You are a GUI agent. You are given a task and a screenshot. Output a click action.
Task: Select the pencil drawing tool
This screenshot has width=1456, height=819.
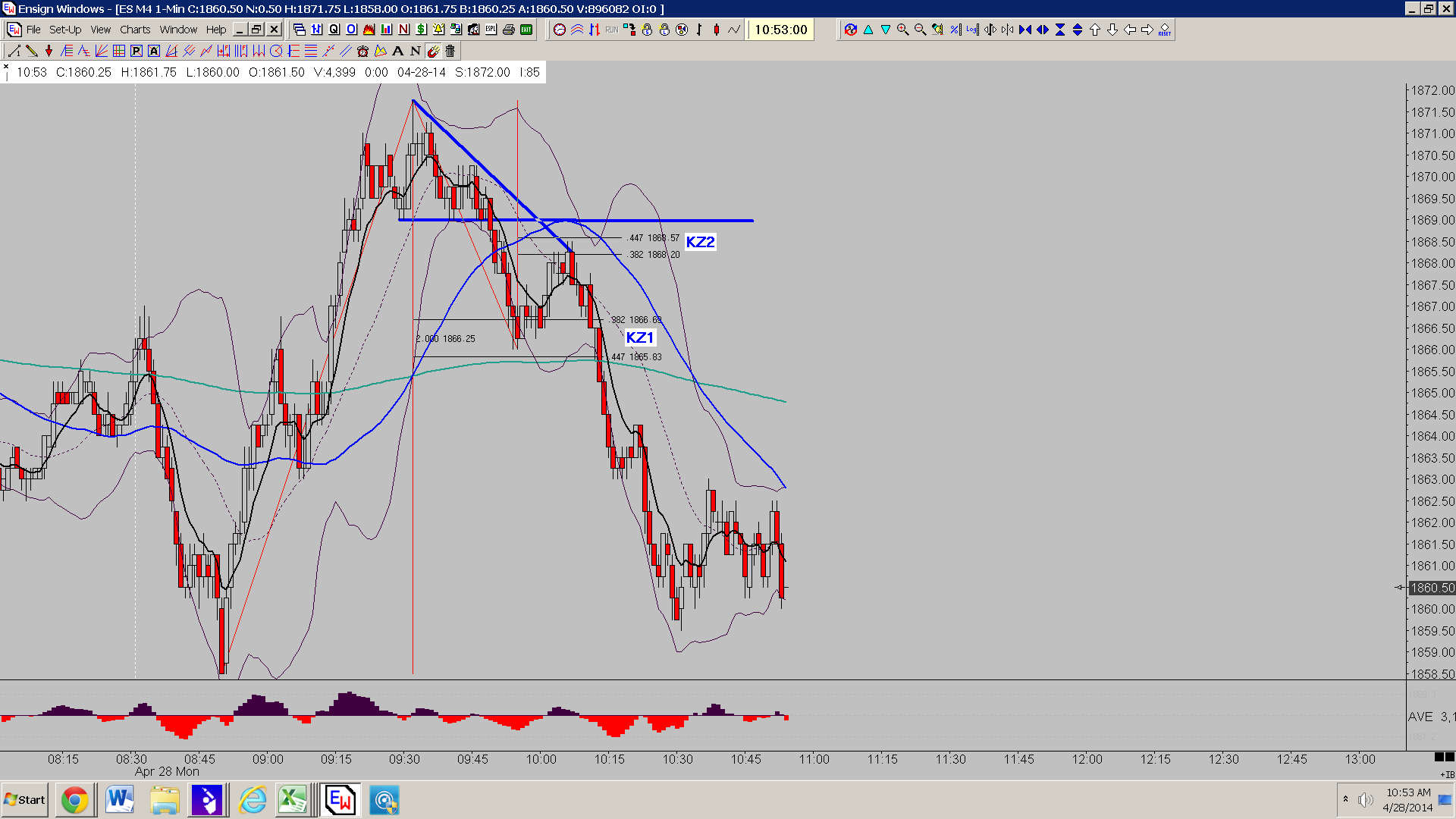32,51
